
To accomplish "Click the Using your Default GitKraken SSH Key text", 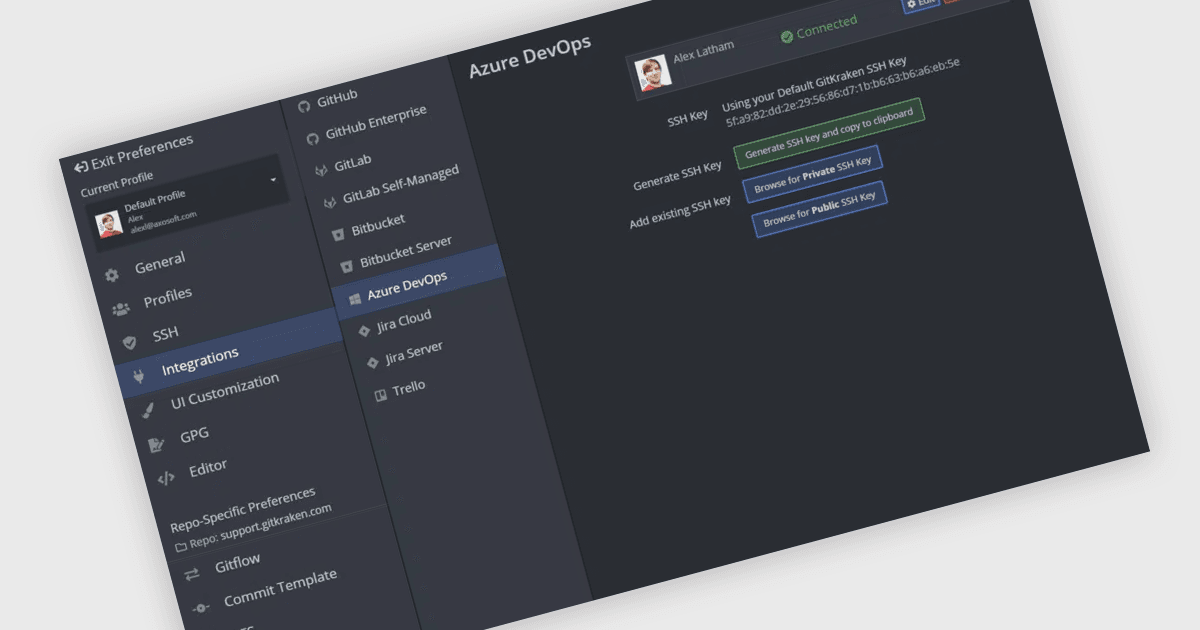I will pos(814,84).
